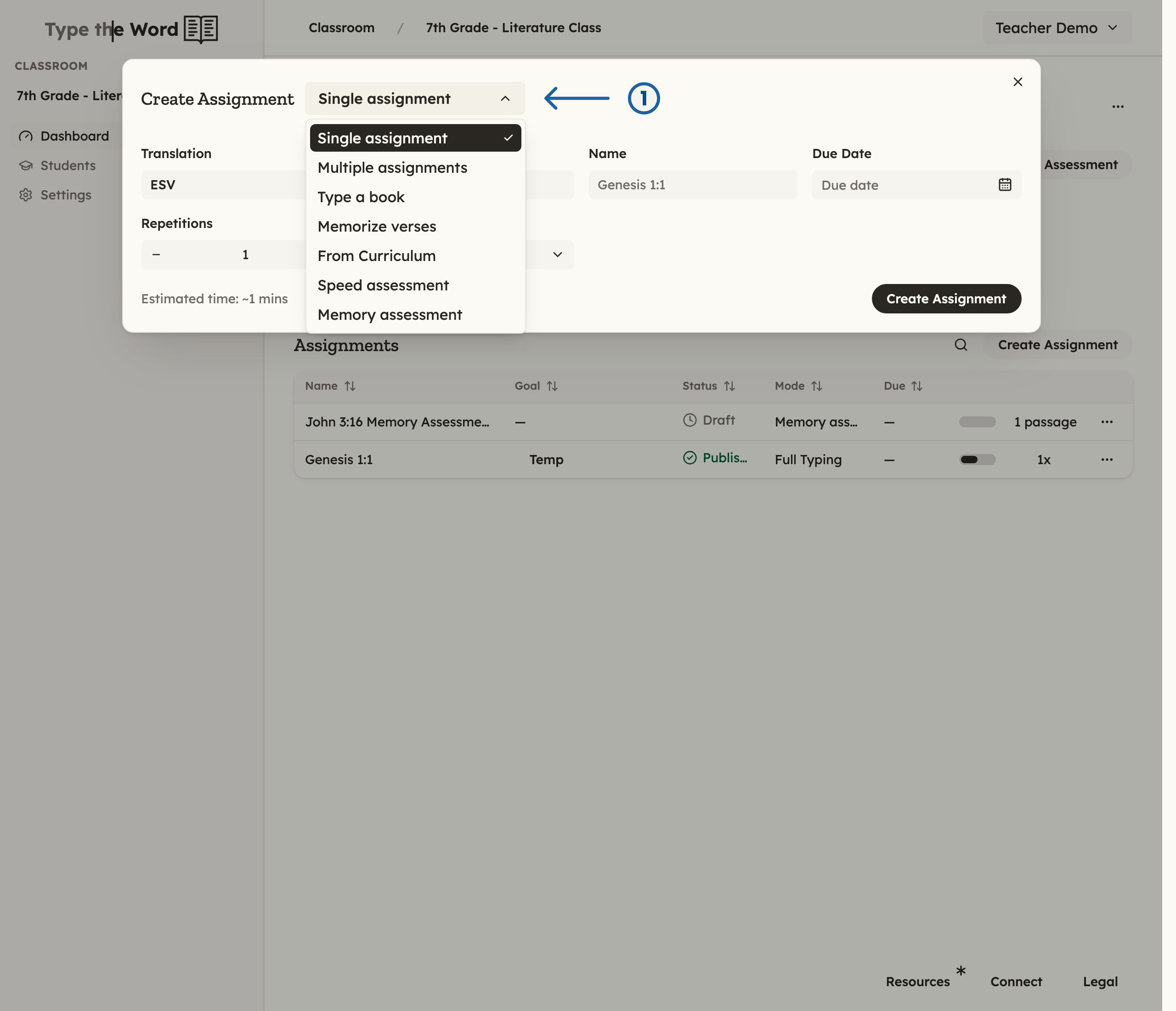Choose Memorize verses option
The height and width of the screenshot is (1011, 1176).
click(415, 227)
